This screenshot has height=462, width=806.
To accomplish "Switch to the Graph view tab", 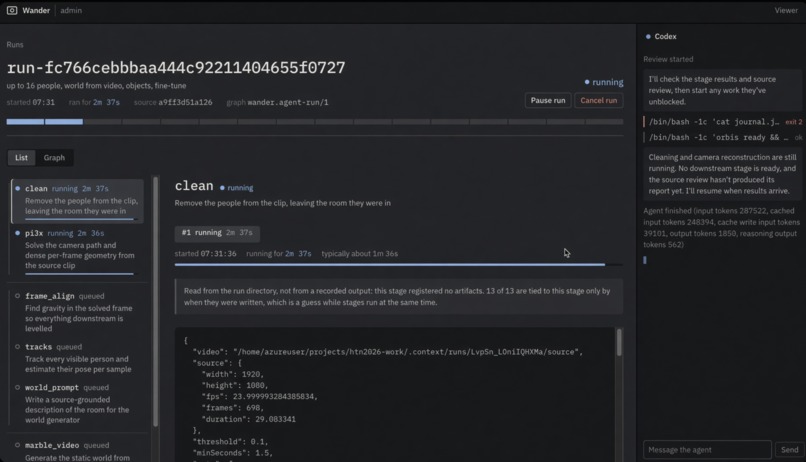I will [x=54, y=158].
